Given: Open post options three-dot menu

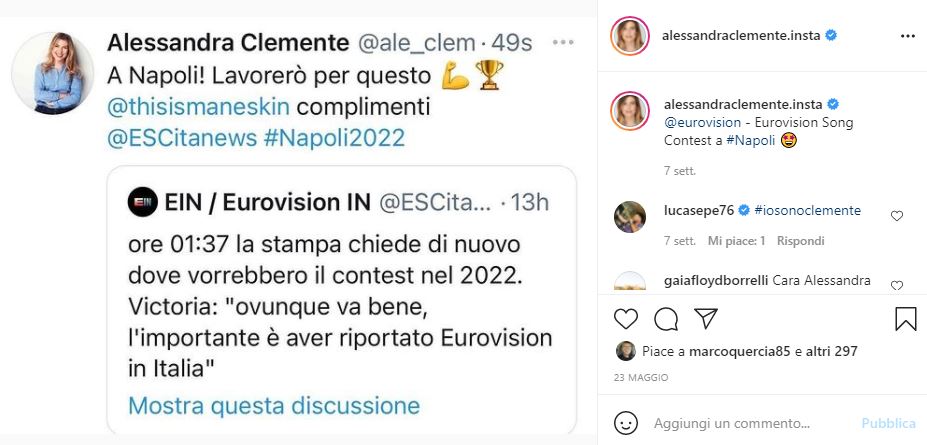Looking at the screenshot, I should point(907,35).
